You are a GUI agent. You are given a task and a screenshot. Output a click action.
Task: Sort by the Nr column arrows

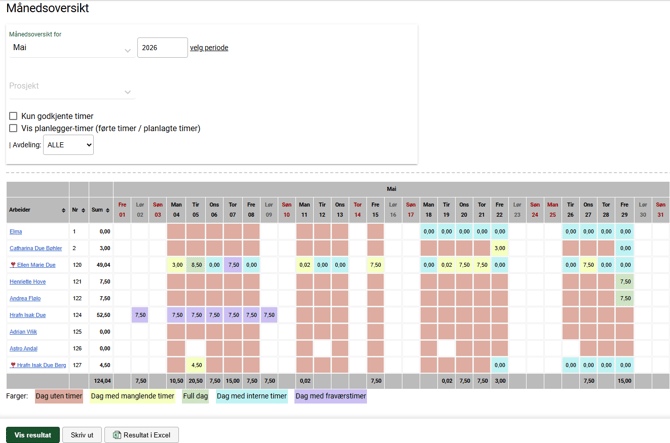(x=83, y=210)
